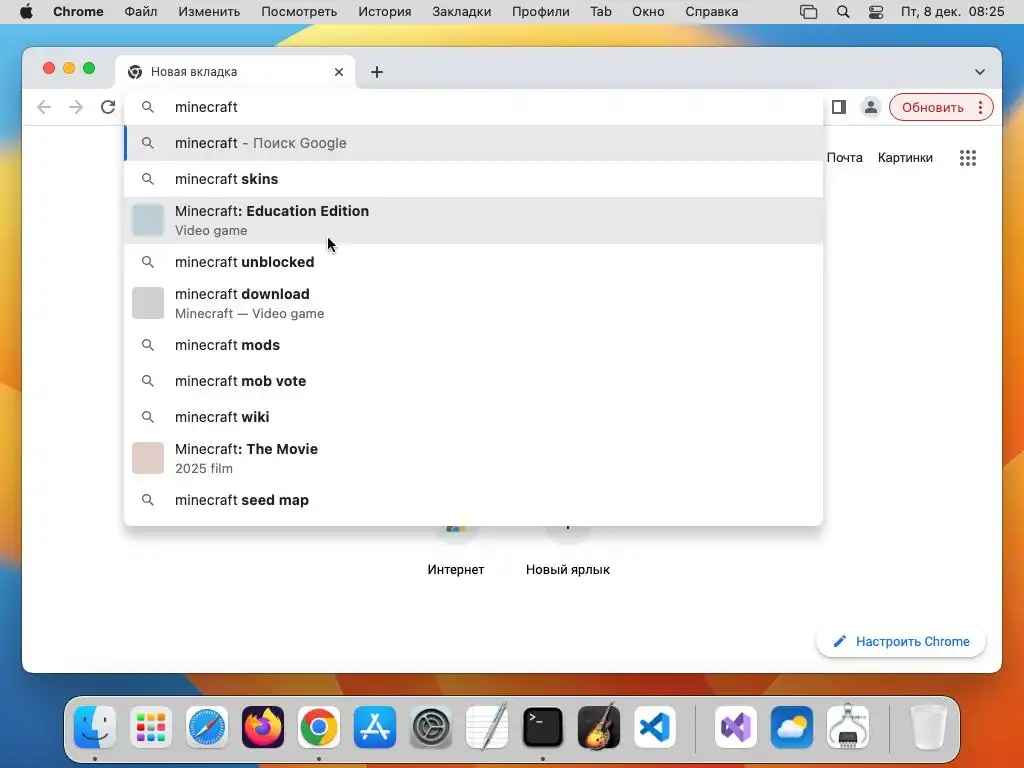Open the Картинки link

905,157
